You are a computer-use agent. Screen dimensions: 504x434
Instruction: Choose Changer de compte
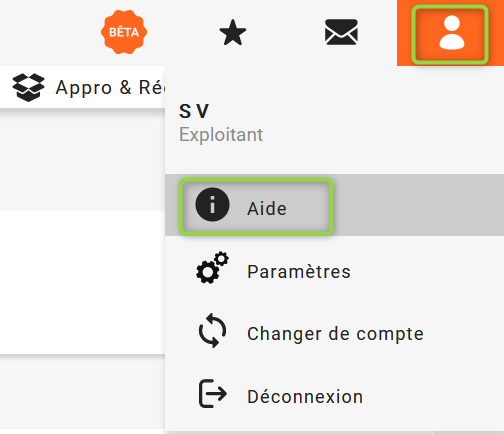[x=334, y=334]
